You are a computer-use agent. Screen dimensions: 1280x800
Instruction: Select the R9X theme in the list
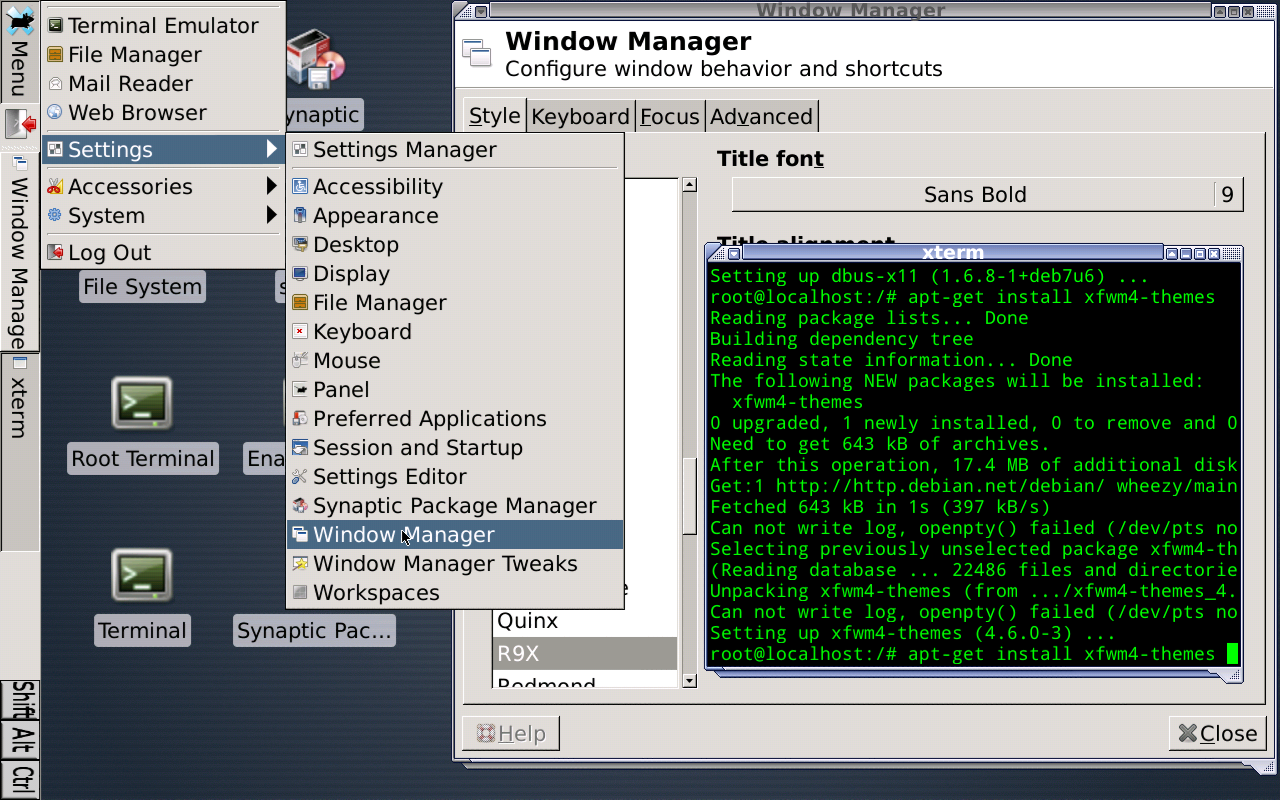pos(585,652)
